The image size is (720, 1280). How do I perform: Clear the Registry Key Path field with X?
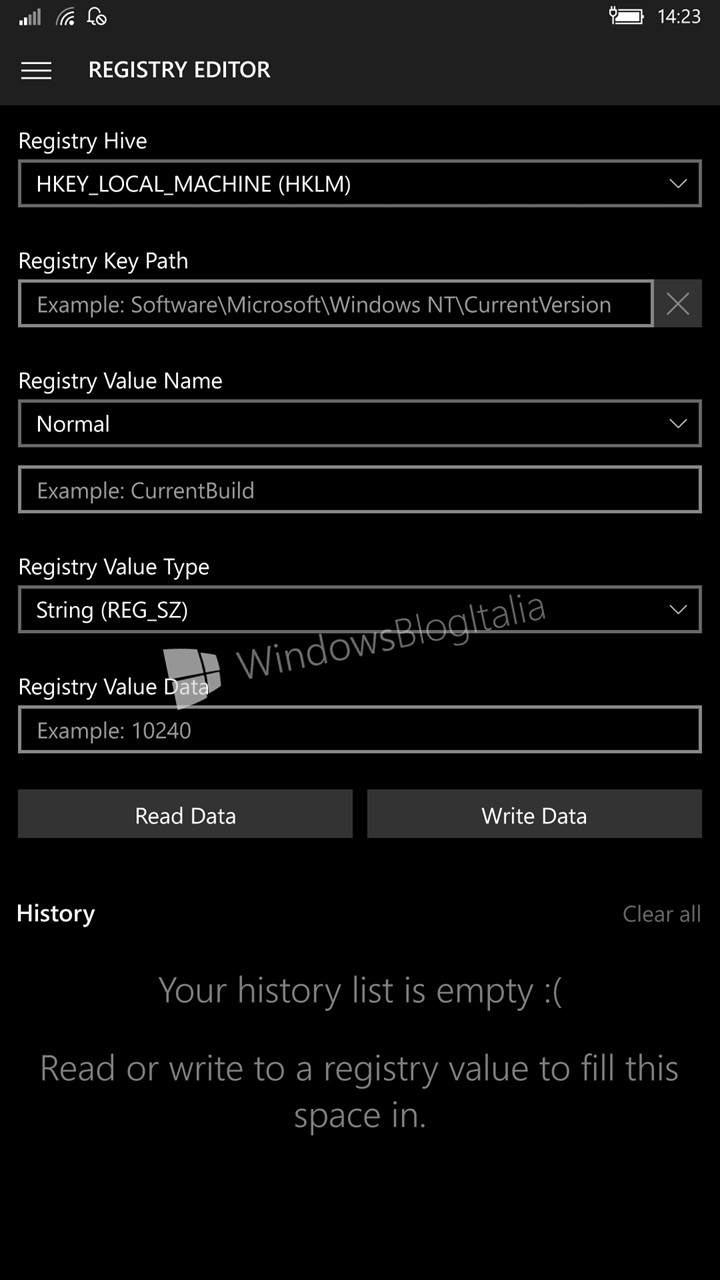678,304
